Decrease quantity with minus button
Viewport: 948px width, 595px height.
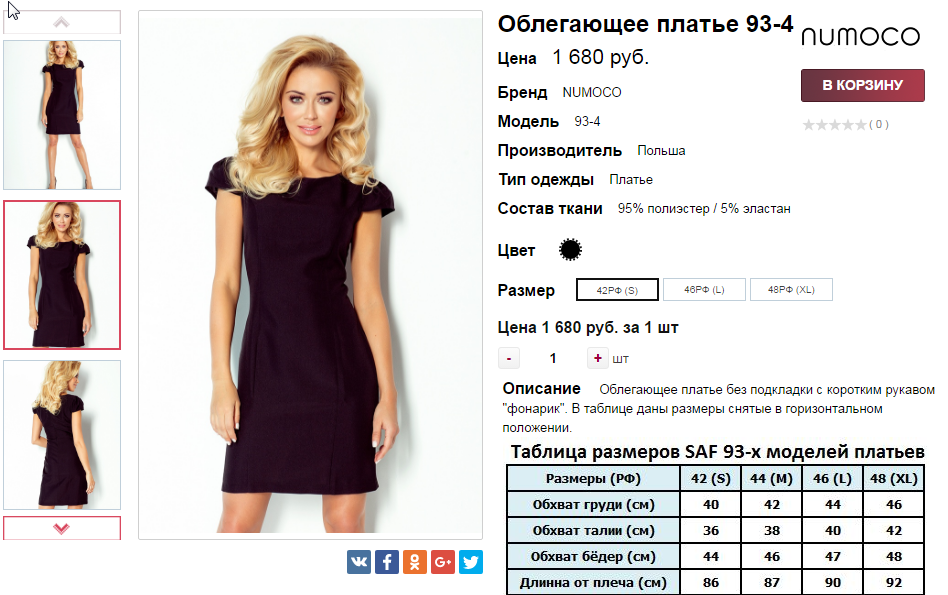[509, 359]
